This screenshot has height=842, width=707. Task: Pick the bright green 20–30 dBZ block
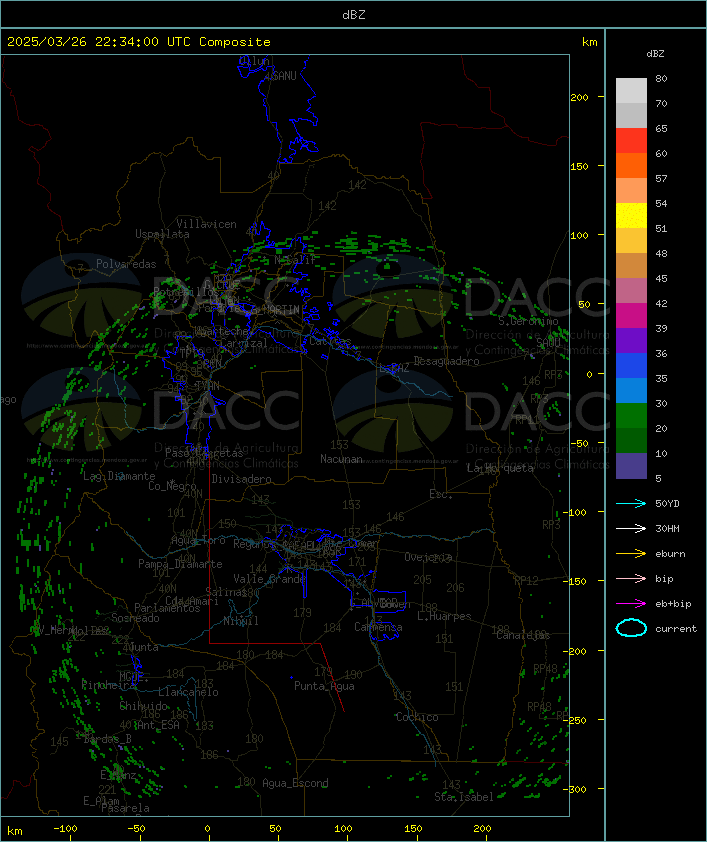(631, 416)
